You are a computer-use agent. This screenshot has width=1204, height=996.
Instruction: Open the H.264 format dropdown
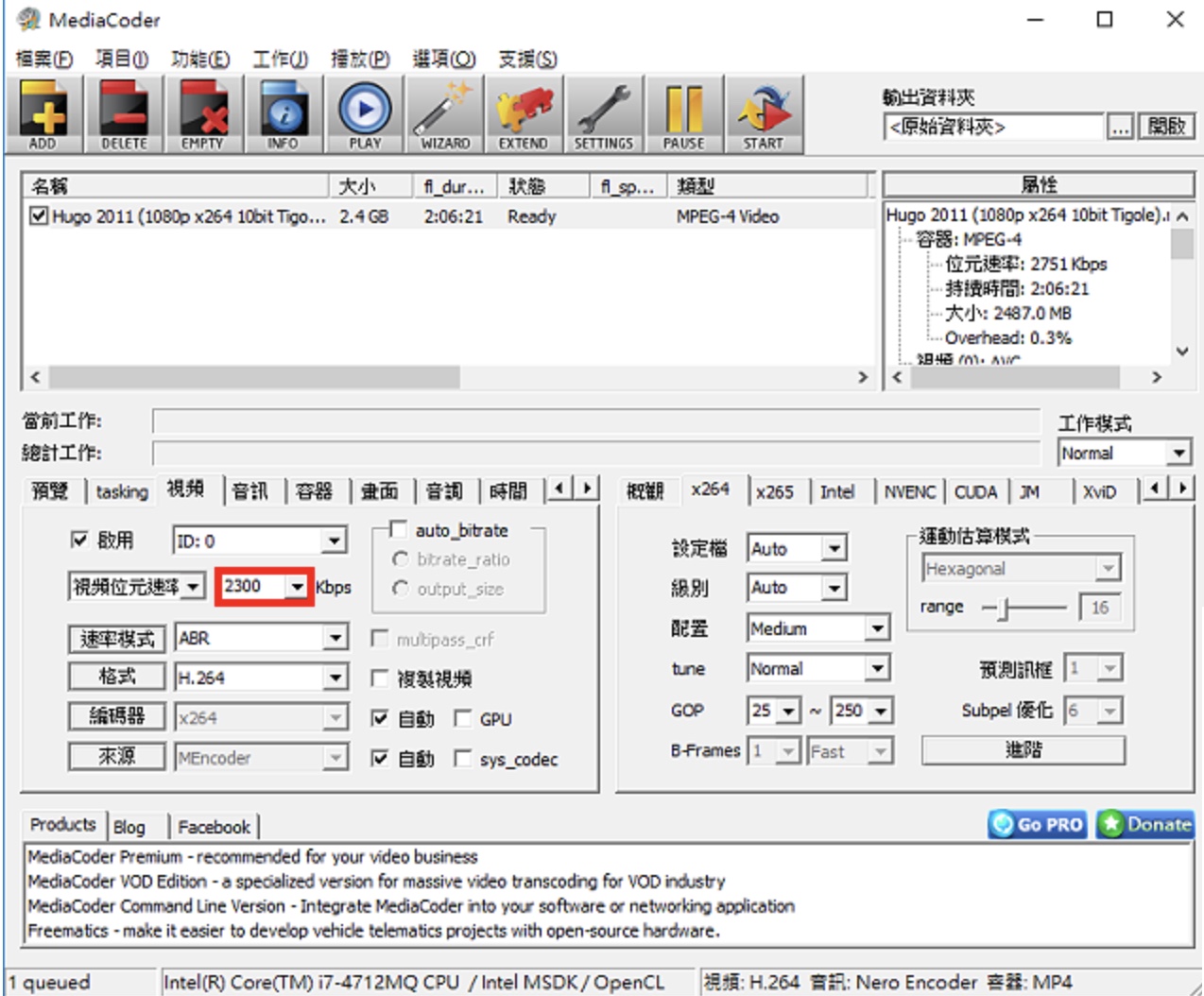[x=262, y=678]
